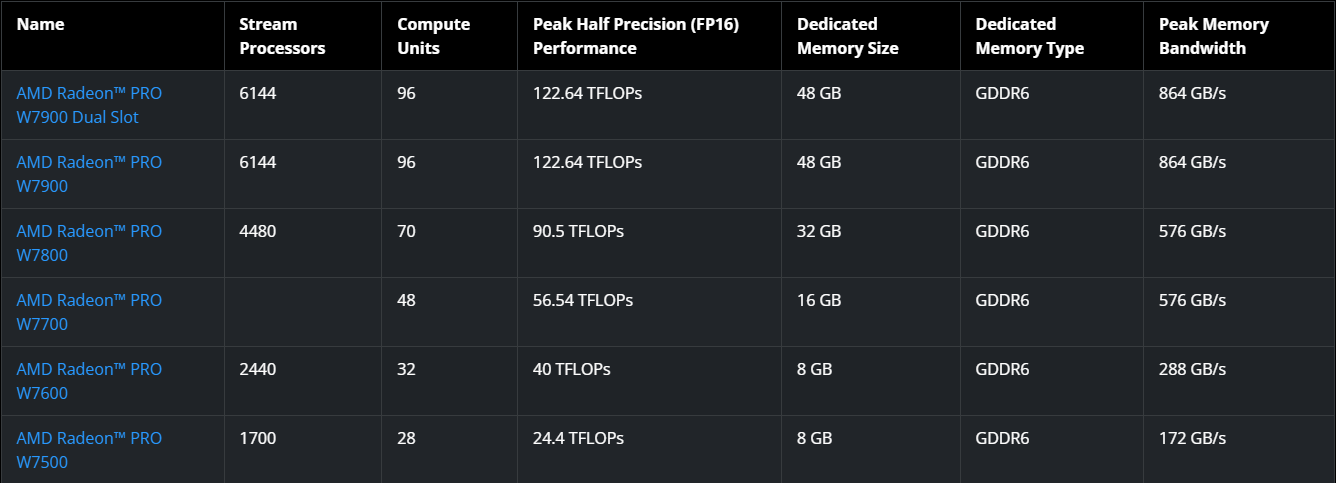The image size is (1336, 483).
Task: Click the Name column header
Action: [41, 24]
